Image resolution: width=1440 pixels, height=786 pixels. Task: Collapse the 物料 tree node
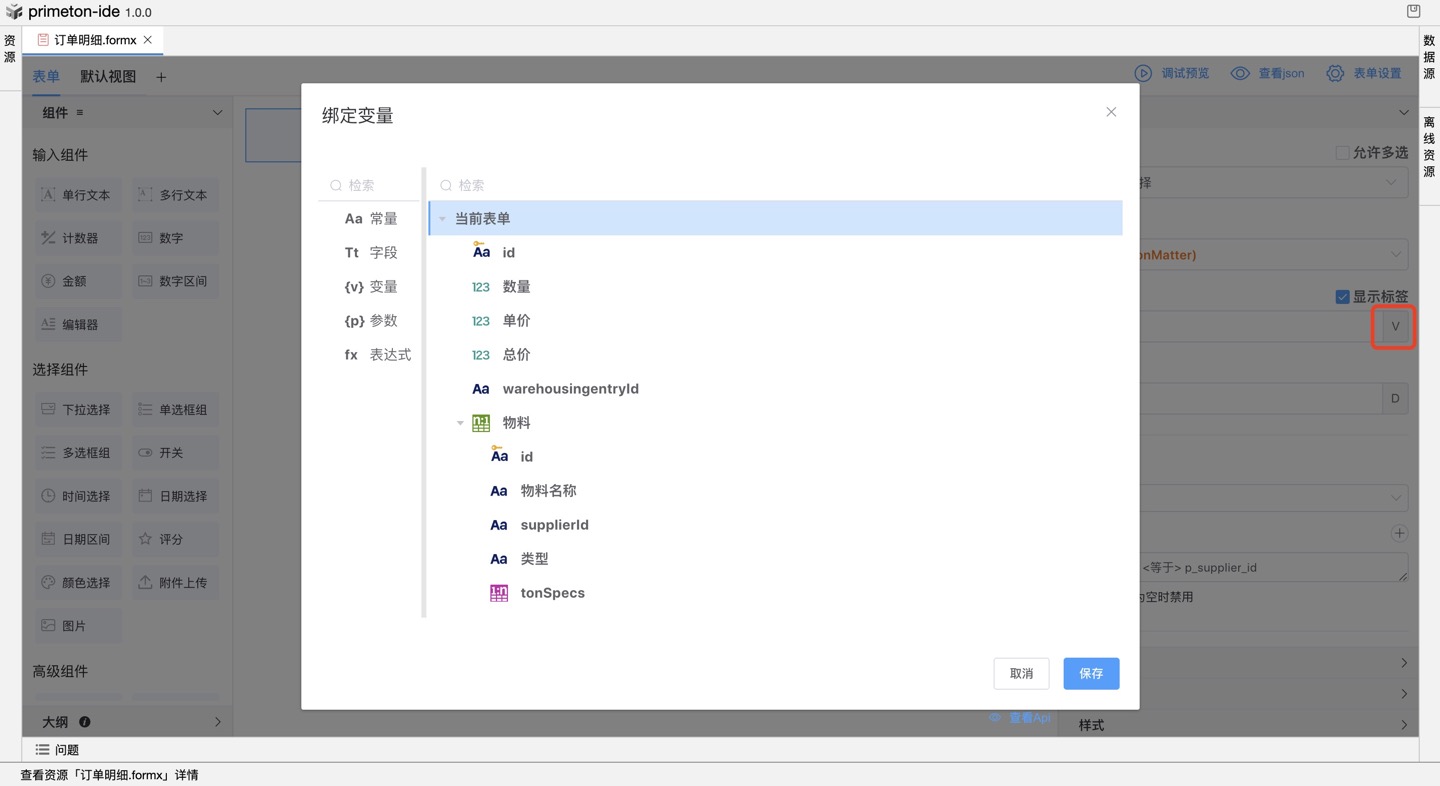460,423
